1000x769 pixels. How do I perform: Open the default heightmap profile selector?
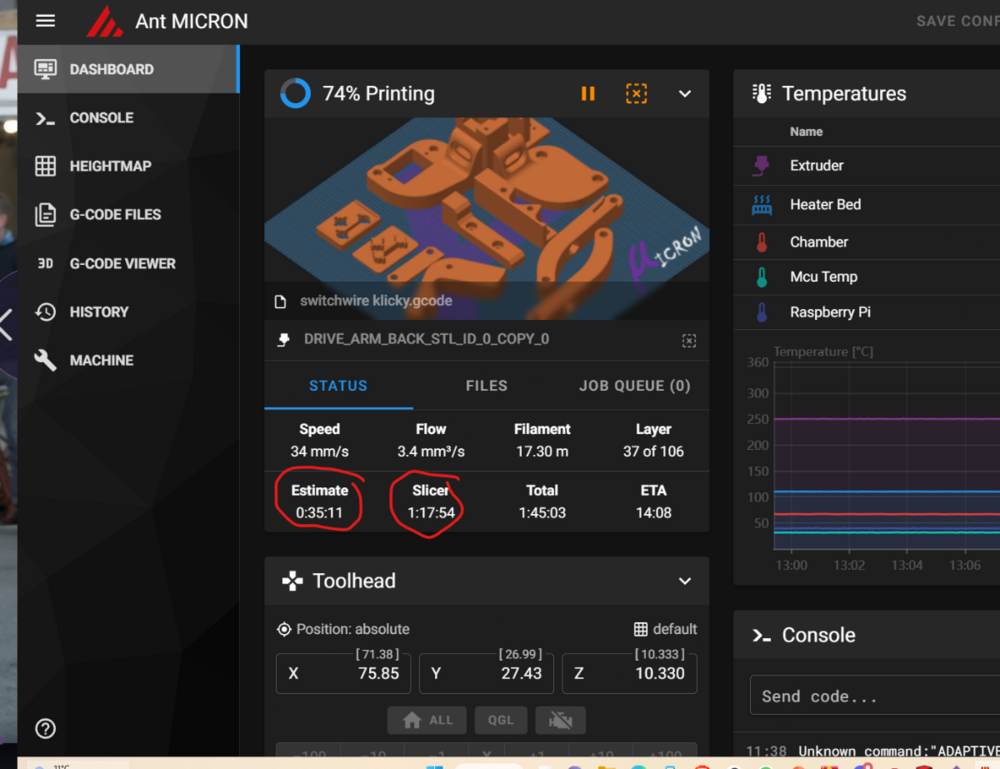pyautogui.click(x=665, y=629)
